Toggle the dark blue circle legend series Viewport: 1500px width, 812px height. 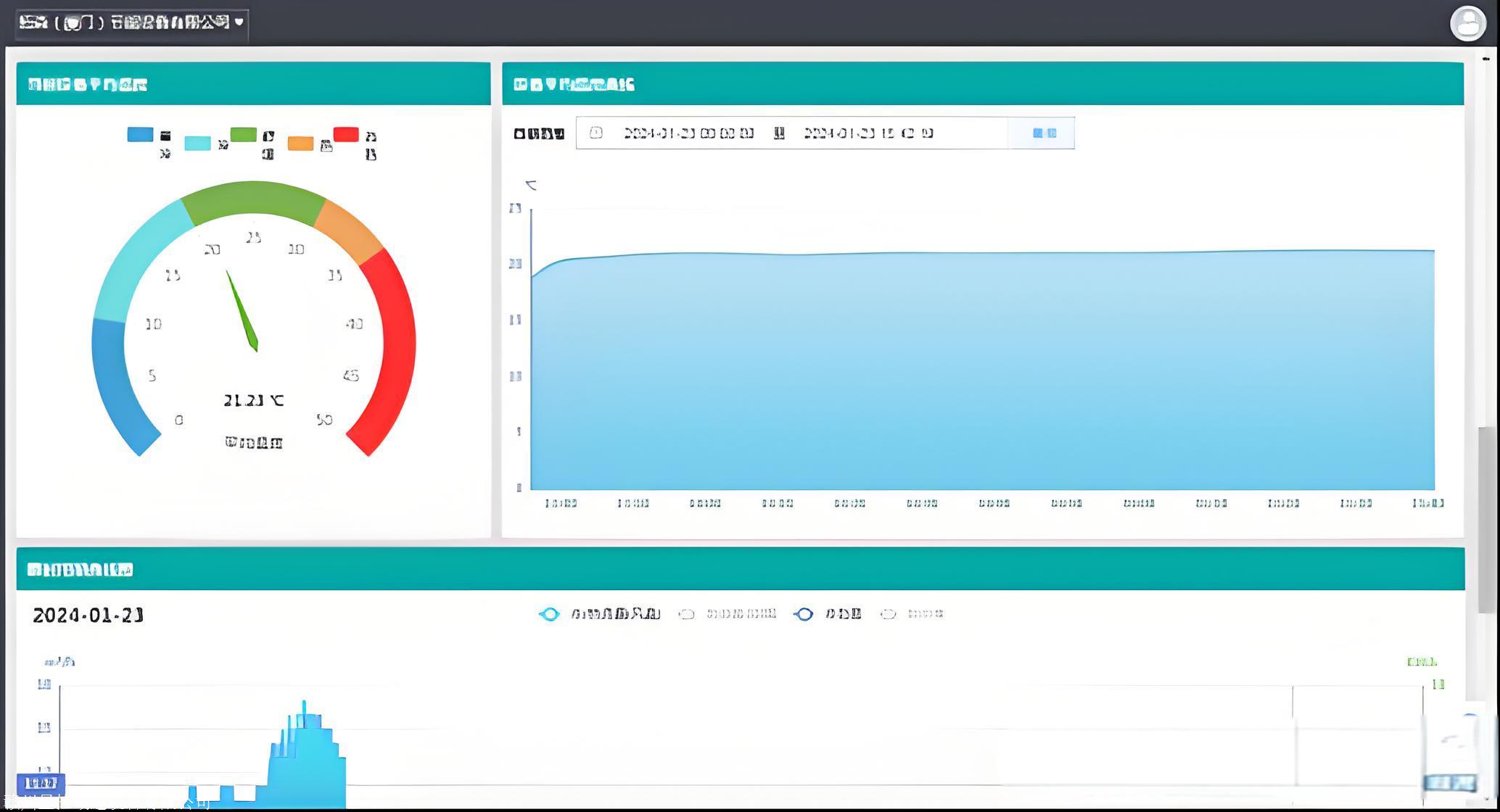click(x=804, y=614)
